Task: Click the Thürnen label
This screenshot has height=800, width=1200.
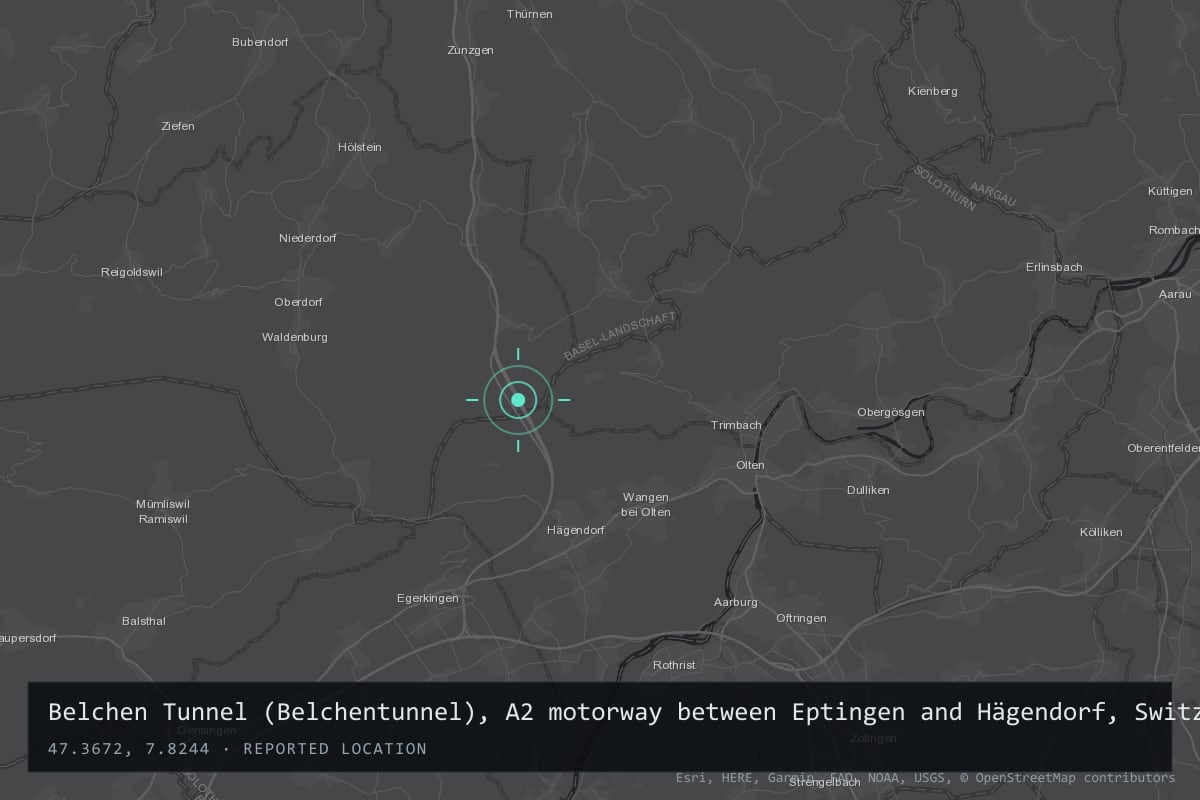Action: click(530, 14)
